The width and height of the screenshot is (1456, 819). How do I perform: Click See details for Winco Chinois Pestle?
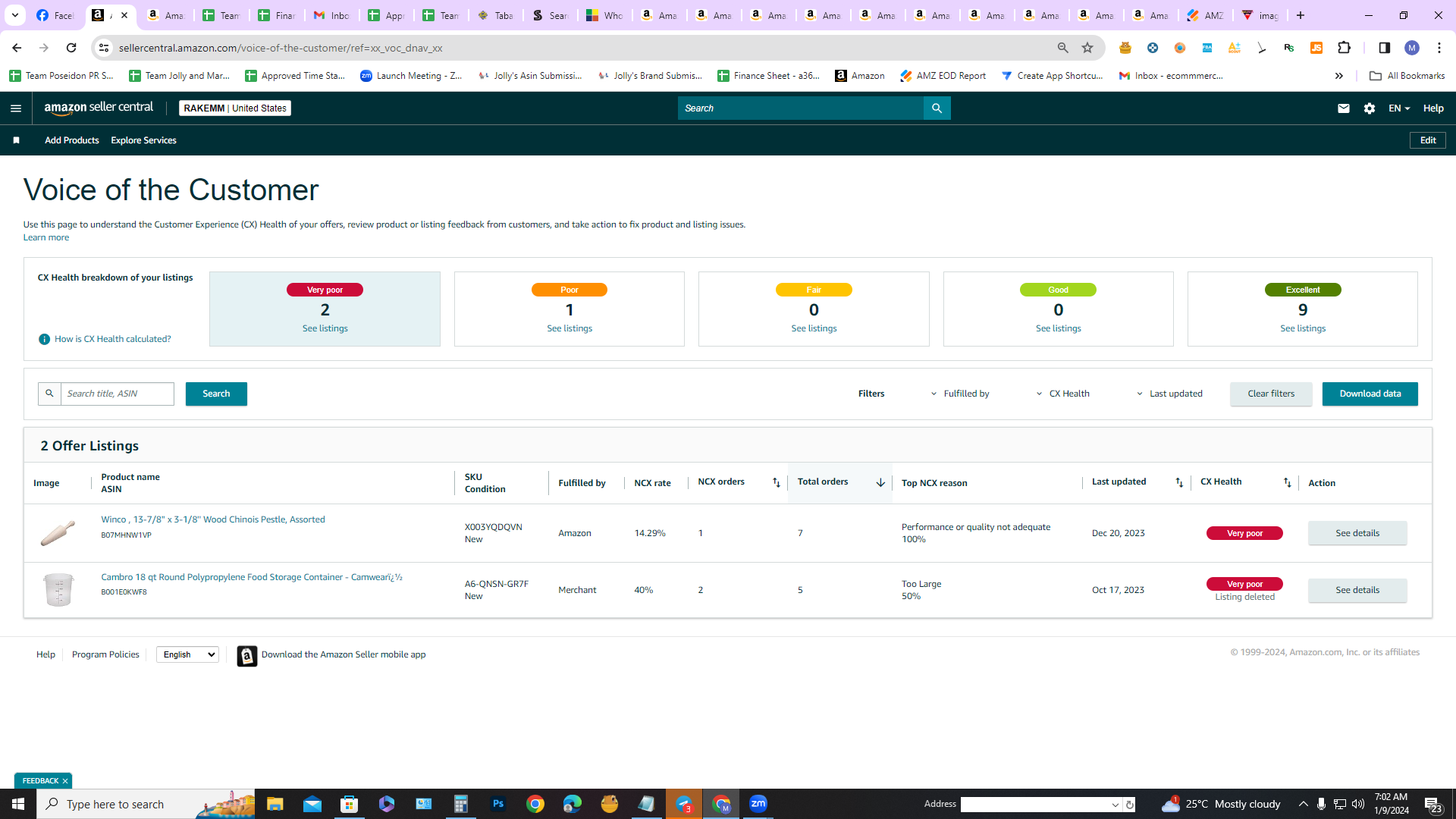[x=1357, y=533]
